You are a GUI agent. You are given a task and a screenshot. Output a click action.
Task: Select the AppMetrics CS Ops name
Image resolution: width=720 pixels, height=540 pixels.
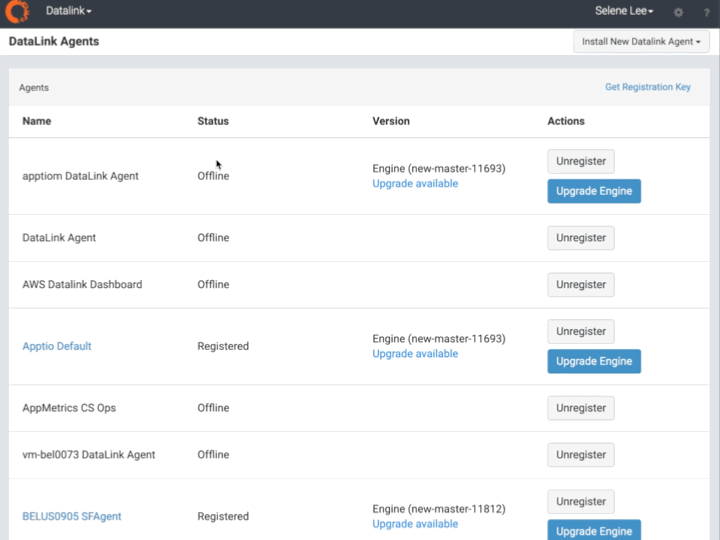tap(69, 408)
